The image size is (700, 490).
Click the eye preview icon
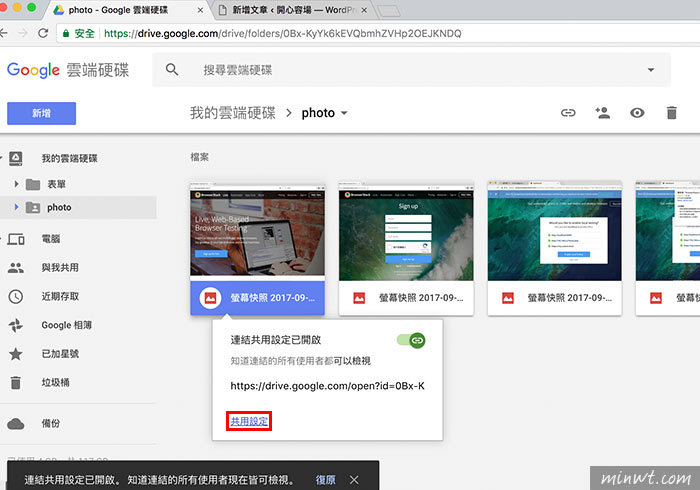coord(637,113)
